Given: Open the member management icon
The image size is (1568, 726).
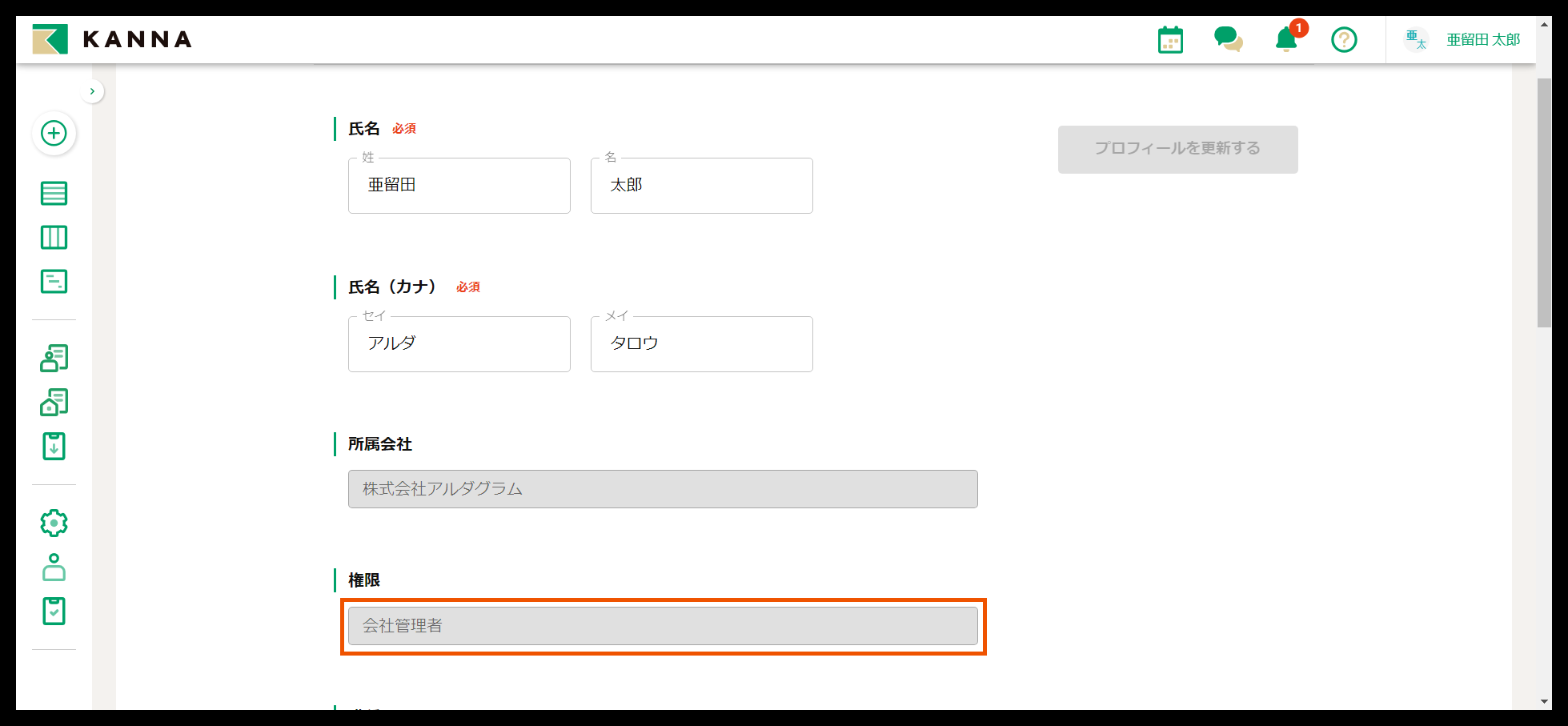Looking at the screenshot, I should (54, 358).
